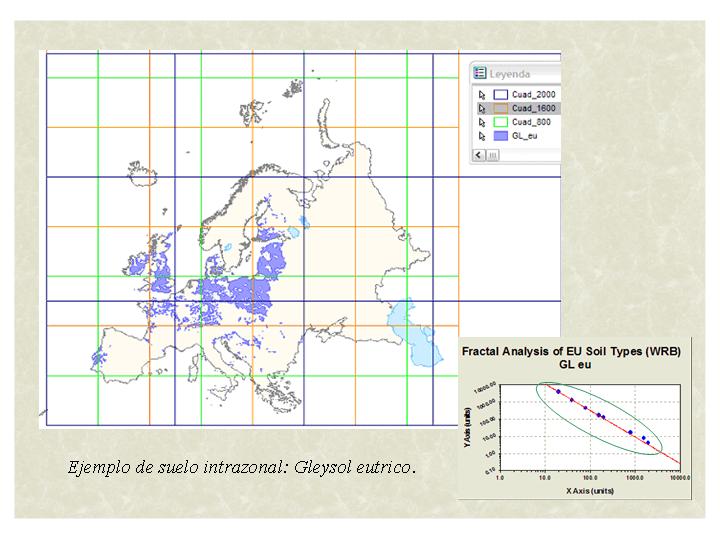
Task: Select the Cuad_800 layer name
Action: tap(529, 121)
